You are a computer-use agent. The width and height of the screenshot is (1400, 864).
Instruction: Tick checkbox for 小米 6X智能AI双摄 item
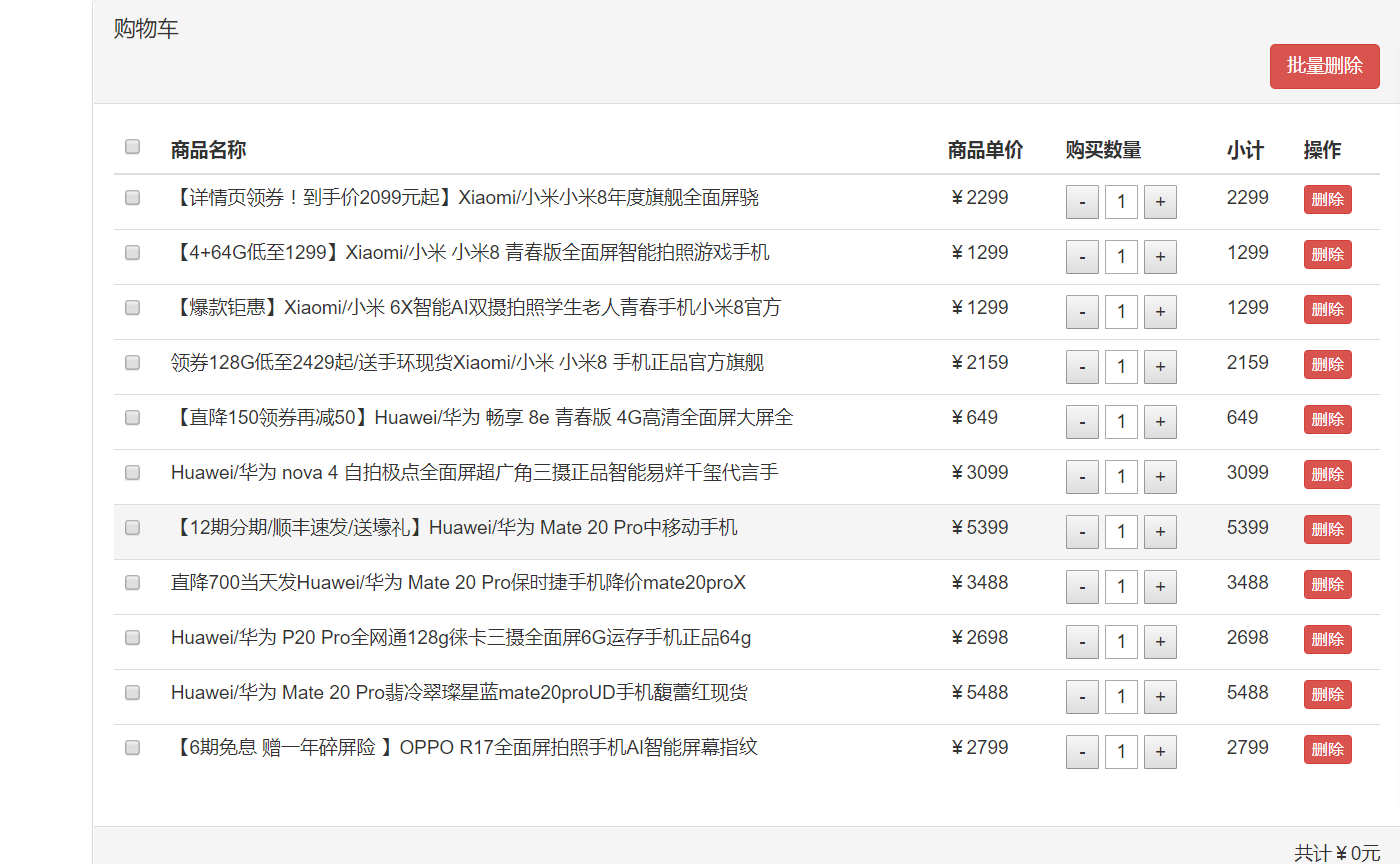[x=132, y=308]
